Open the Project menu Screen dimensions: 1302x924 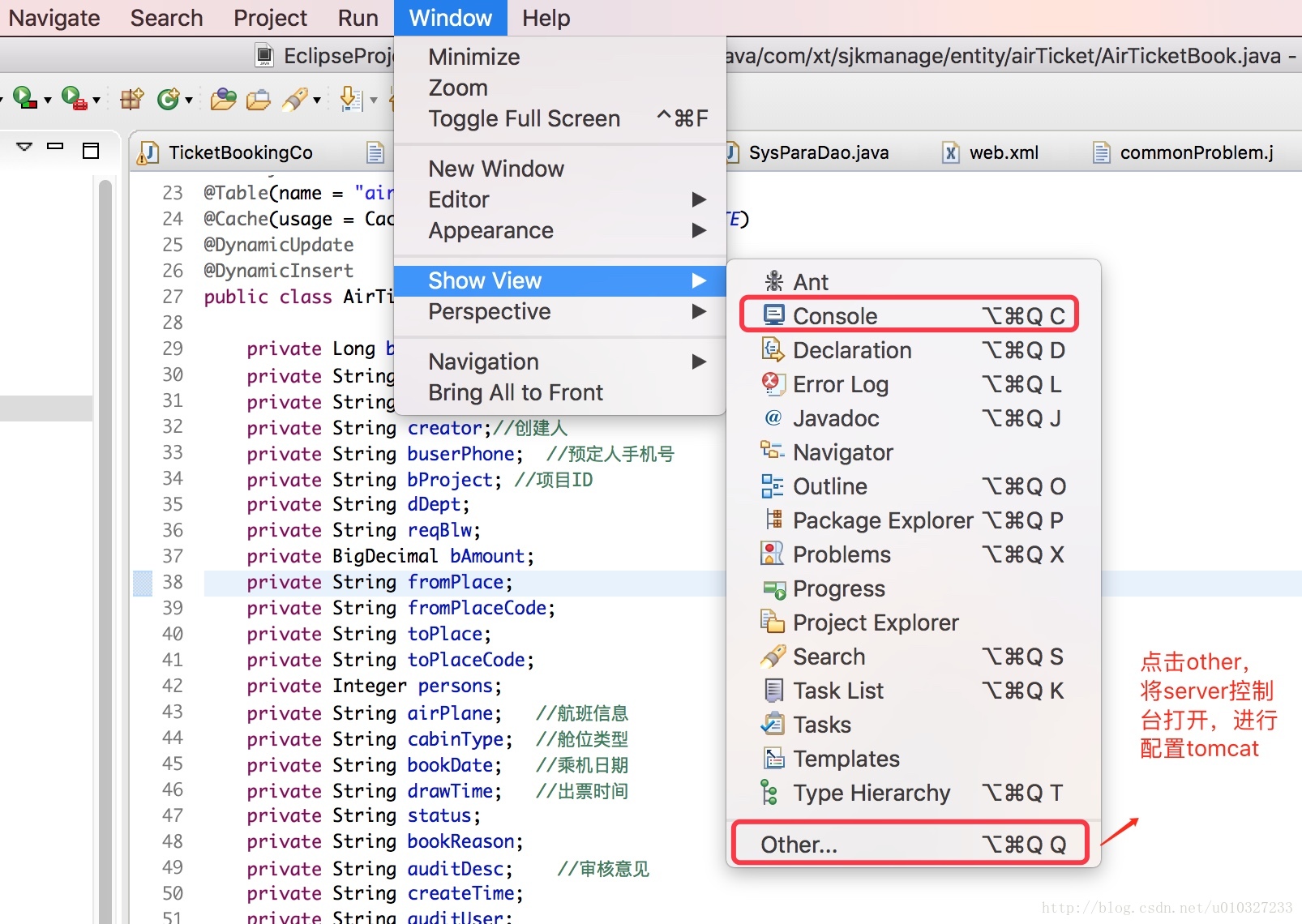270,18
